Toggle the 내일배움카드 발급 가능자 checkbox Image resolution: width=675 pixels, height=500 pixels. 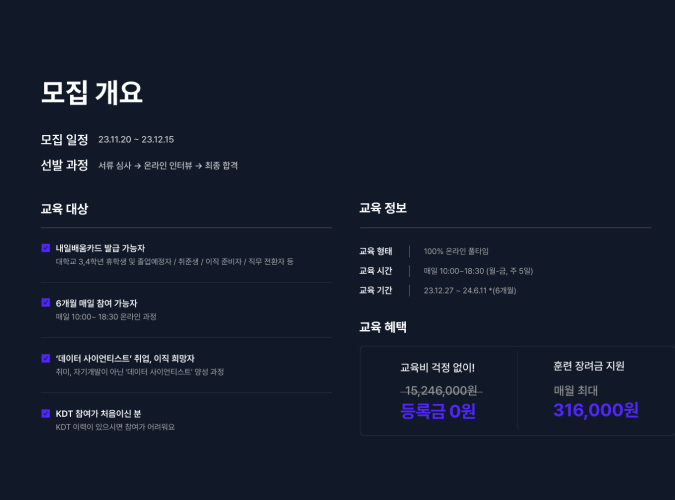[46, 247]
